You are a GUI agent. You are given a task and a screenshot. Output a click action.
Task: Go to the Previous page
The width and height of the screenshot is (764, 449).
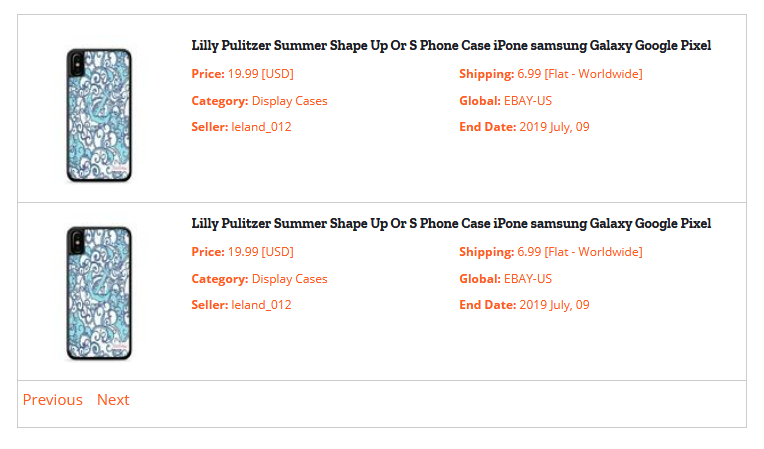tap(53, 400)
